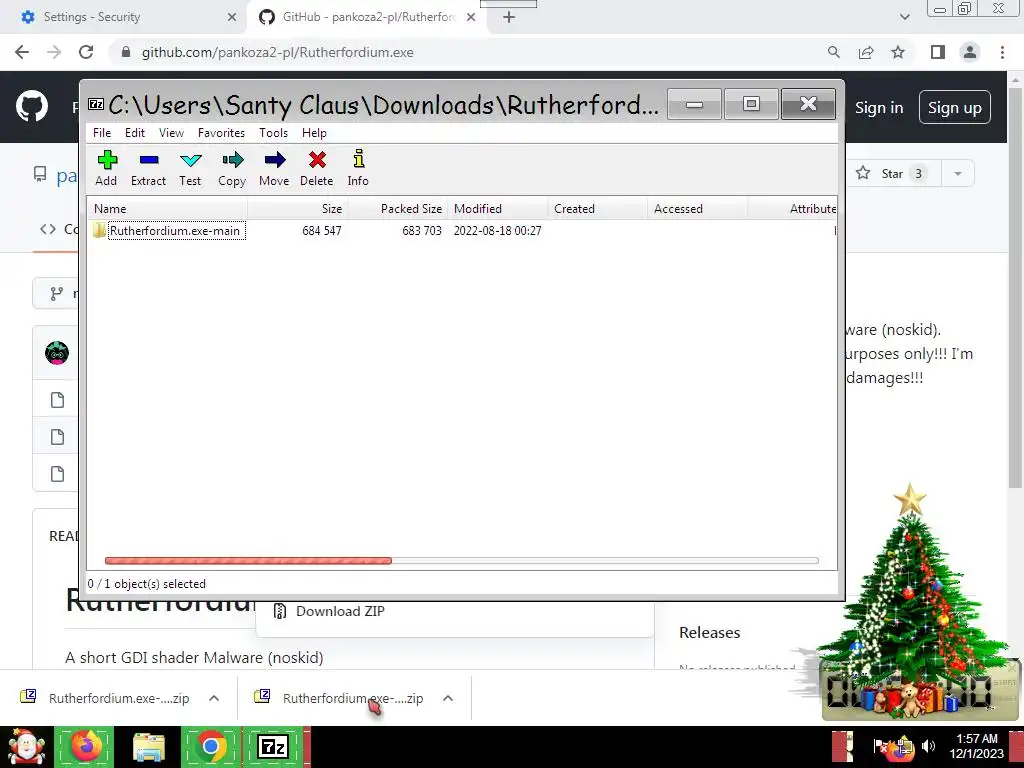Click the Move toolbar icon in 7-Zip
The height and width of the screenshot is (768, 1024).
click(x=274, y=168)
